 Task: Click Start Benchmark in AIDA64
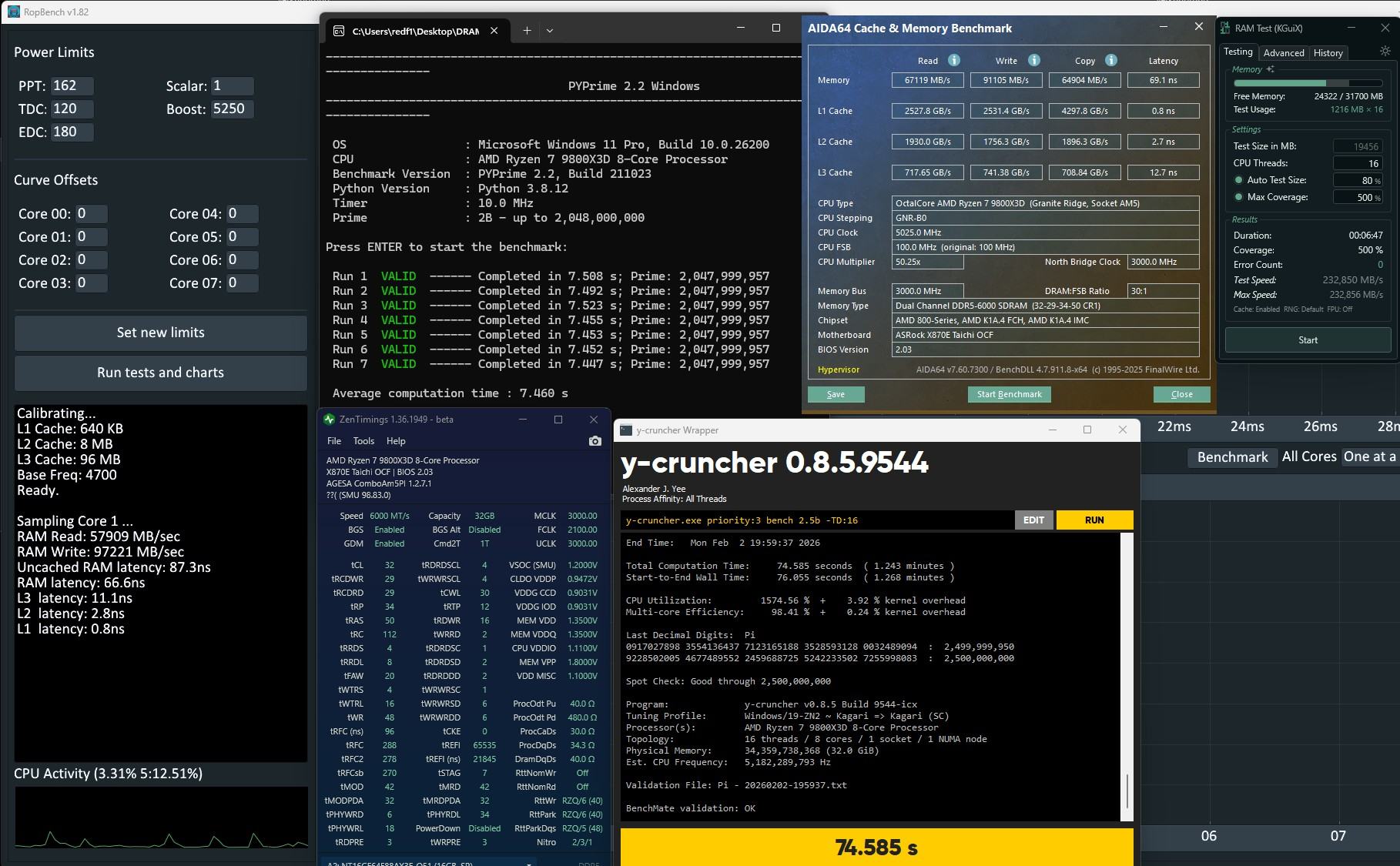tap(1009, 394)
